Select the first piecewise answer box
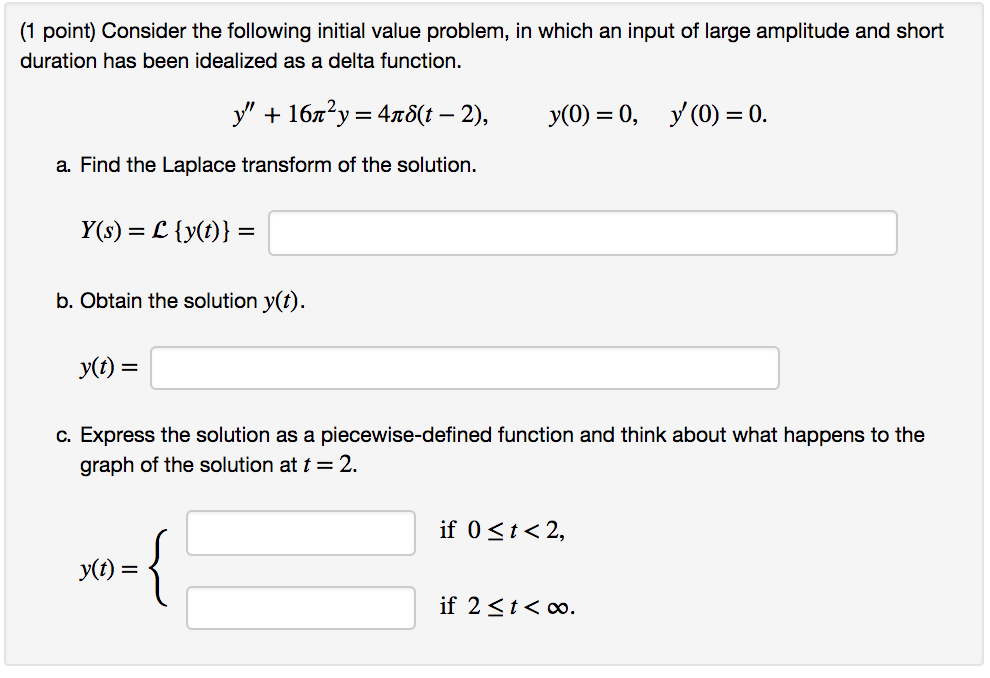The width and height of the screenshot is (990, 678). pos(300,533)
